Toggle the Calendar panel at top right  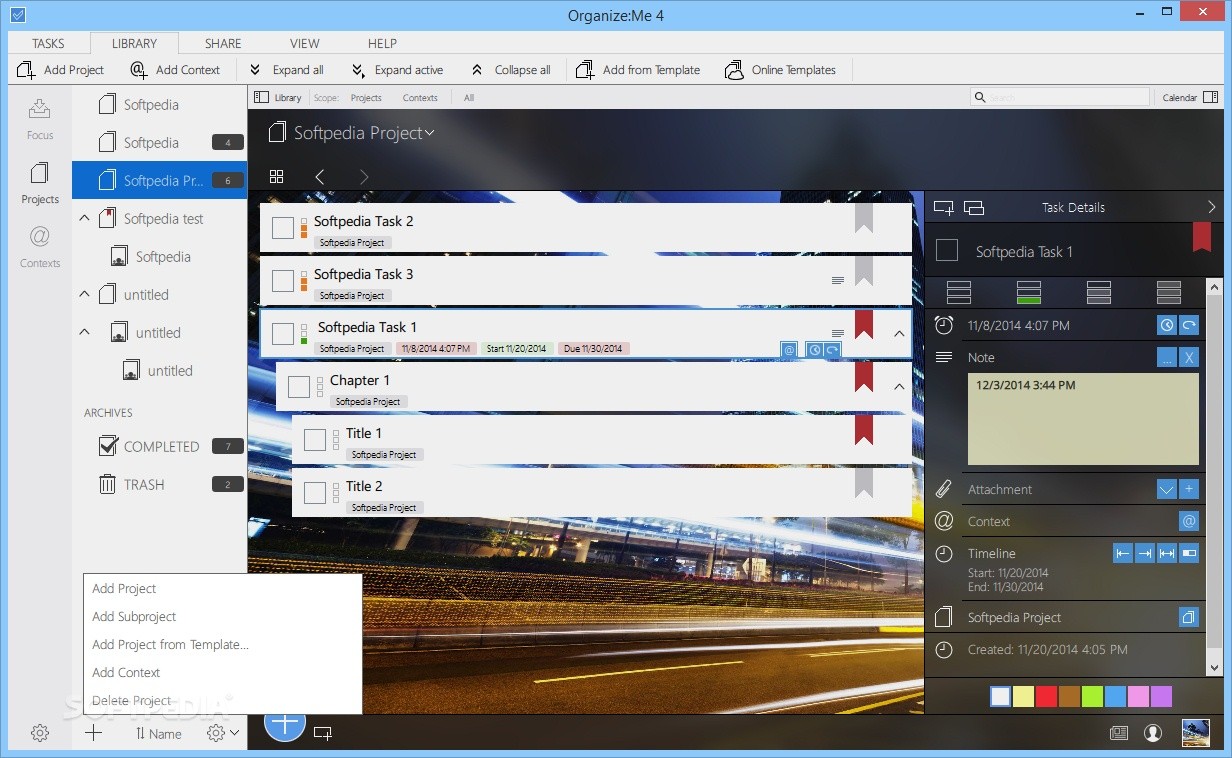(x=1190, y=98)
